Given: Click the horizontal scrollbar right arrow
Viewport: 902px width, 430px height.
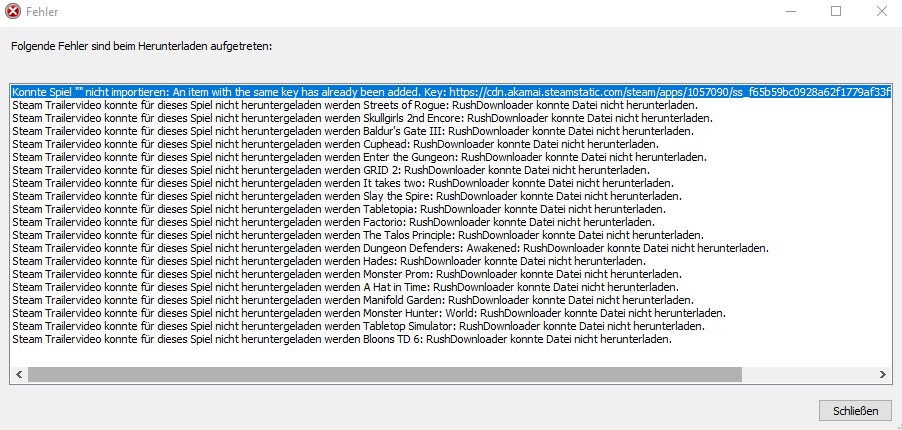Looking at the screenshot, I should pos(882,375).
